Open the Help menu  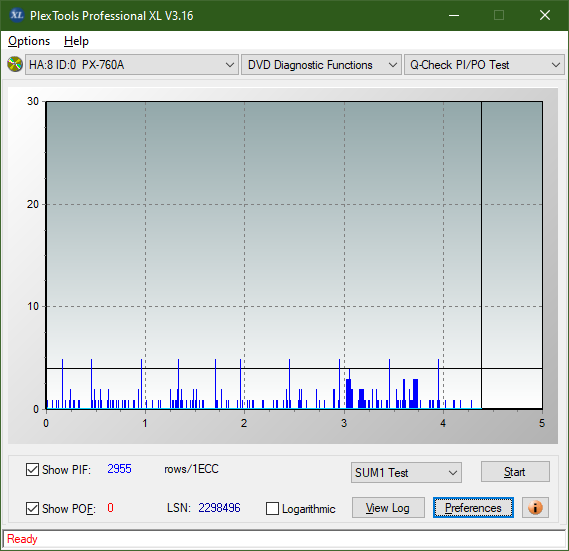point(76,41)
